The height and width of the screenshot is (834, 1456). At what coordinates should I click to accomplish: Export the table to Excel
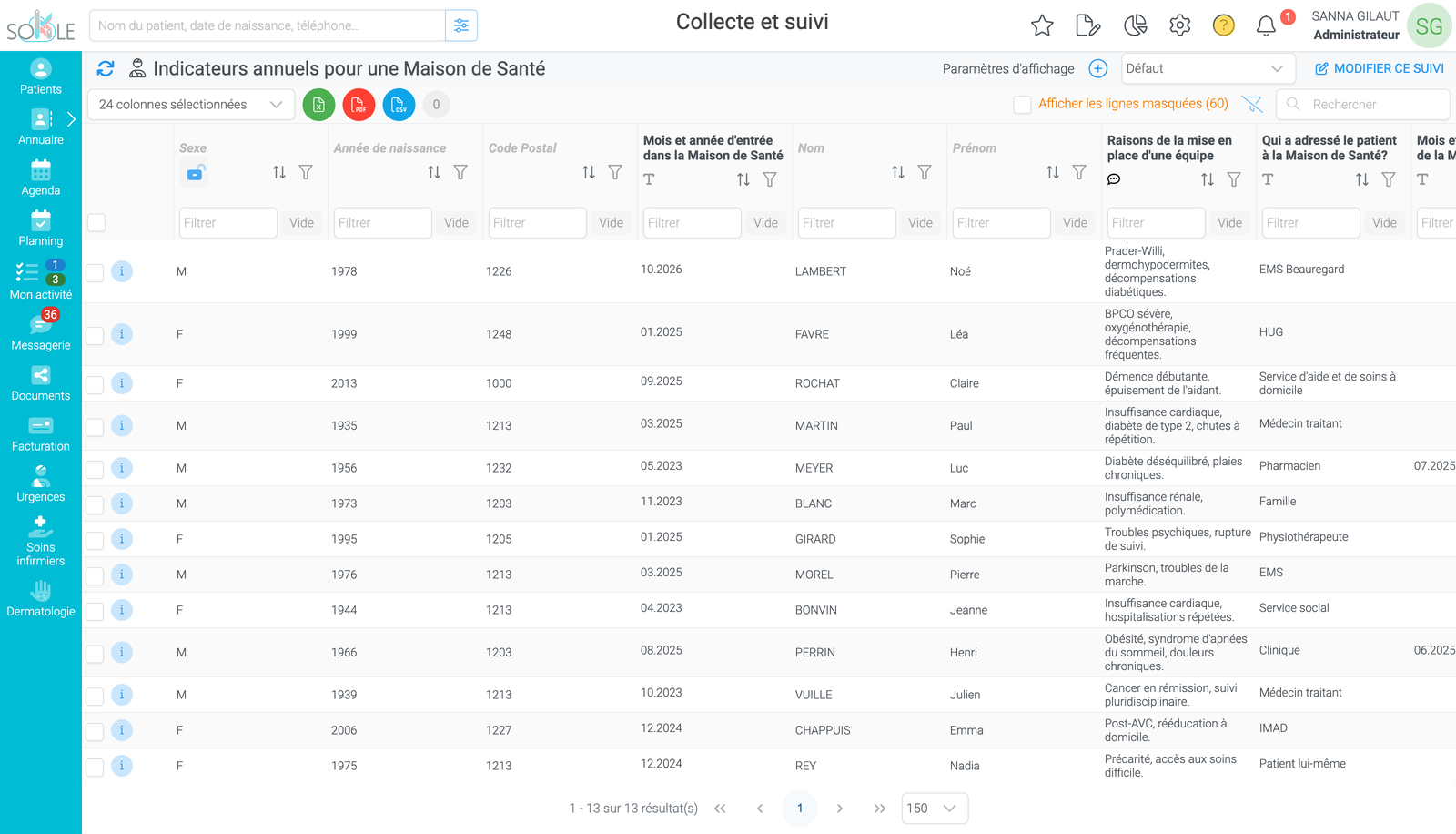[318, 105]
